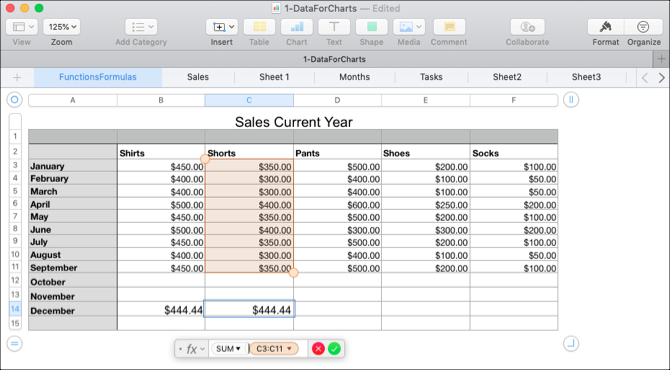The image size is (670, 370).
Task: Click the bottom range handle on Shorts selection
Action: coord(294,272)
